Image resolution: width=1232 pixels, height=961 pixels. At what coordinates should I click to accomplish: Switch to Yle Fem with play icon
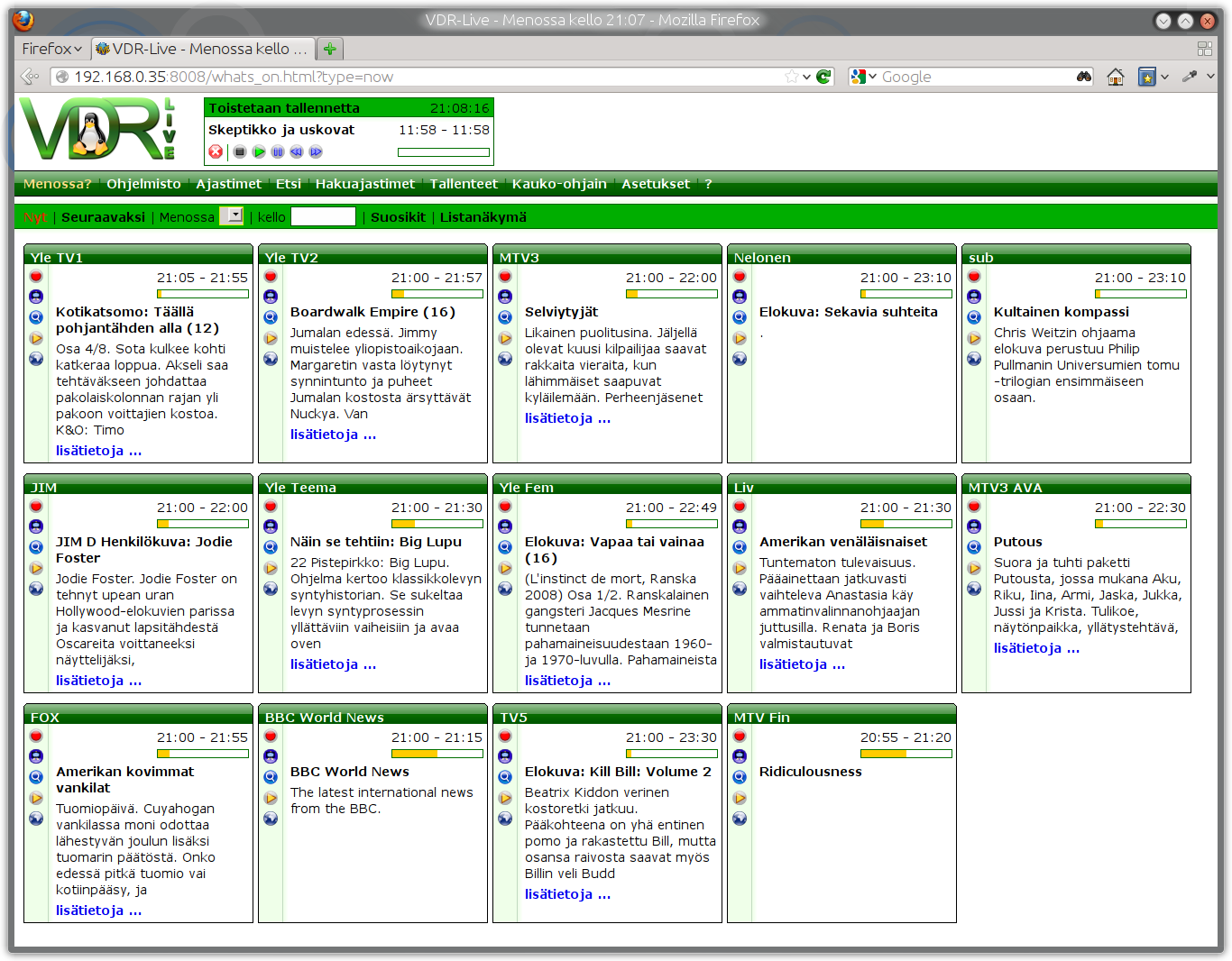point(505,568)
